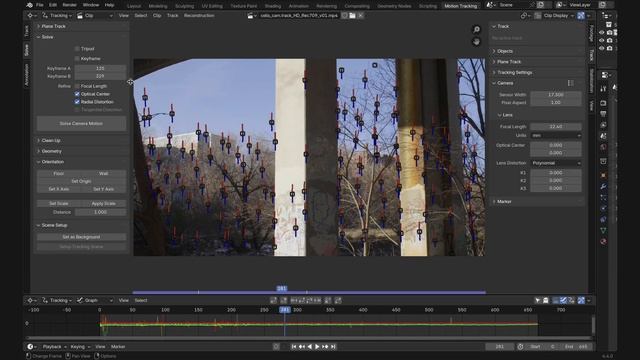640x360 pixels.
Task: Open the Render menu
Action: click(x=69, y=5)
